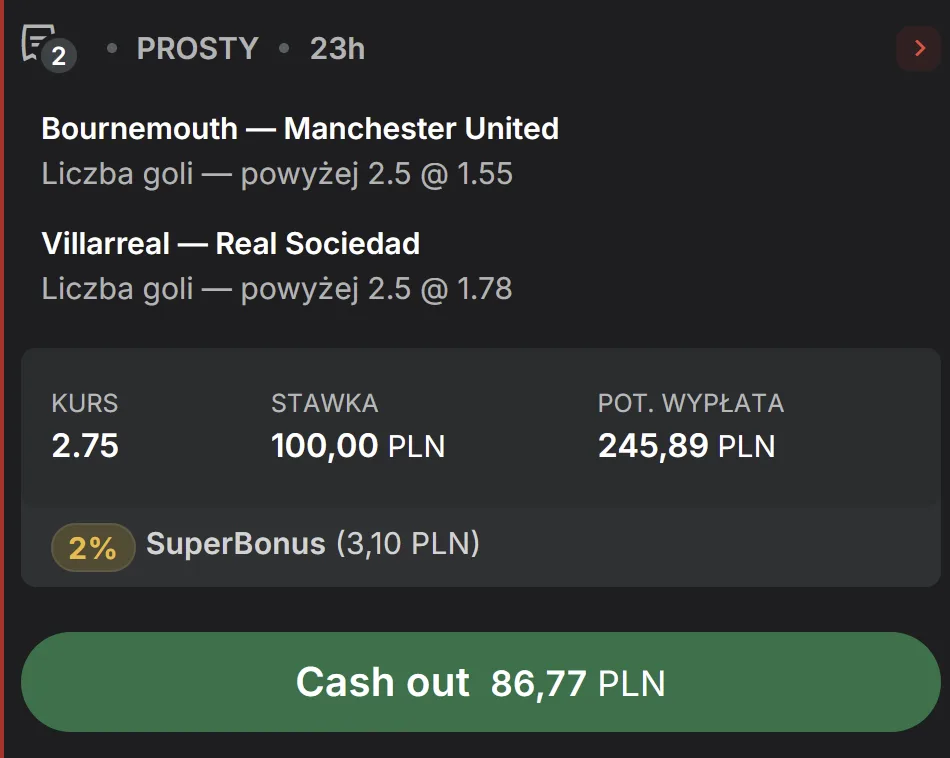Screen dimensions: 950x758
Task: Click the gold 2% SuperBonus badge
Action: (x=92, y=547)
